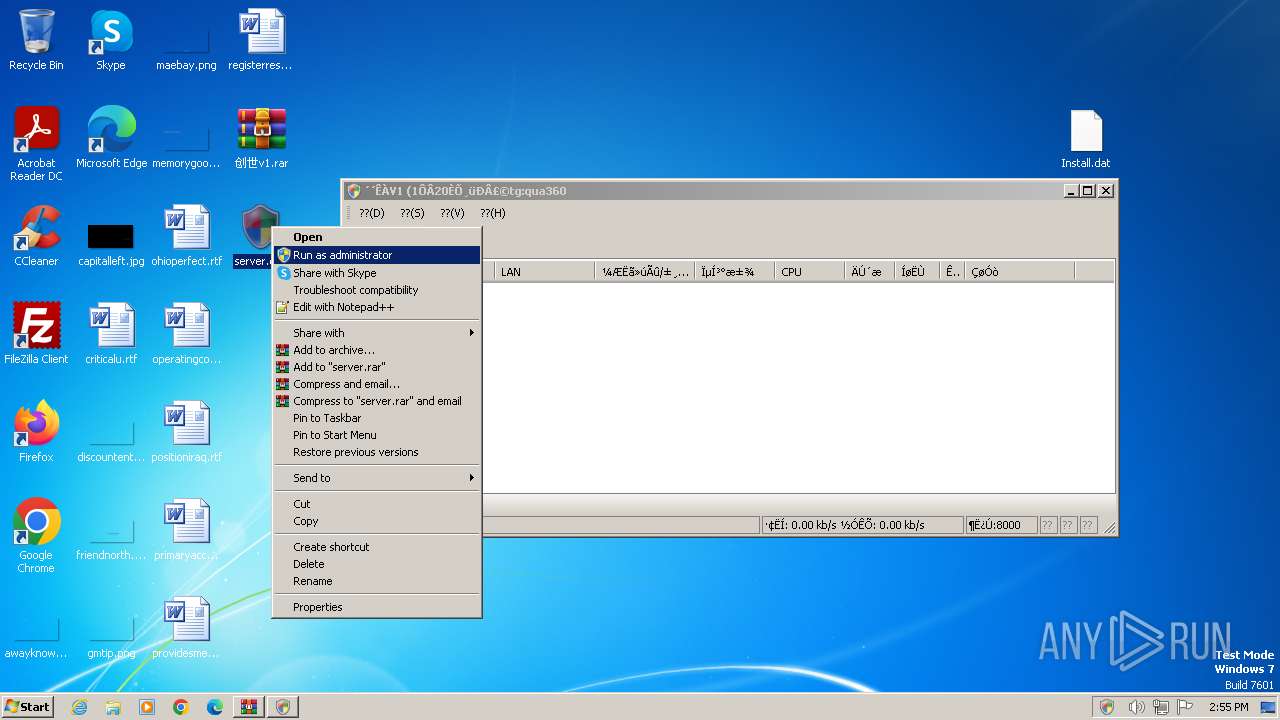Select Create shortcut entry

[x=377, y=547]
